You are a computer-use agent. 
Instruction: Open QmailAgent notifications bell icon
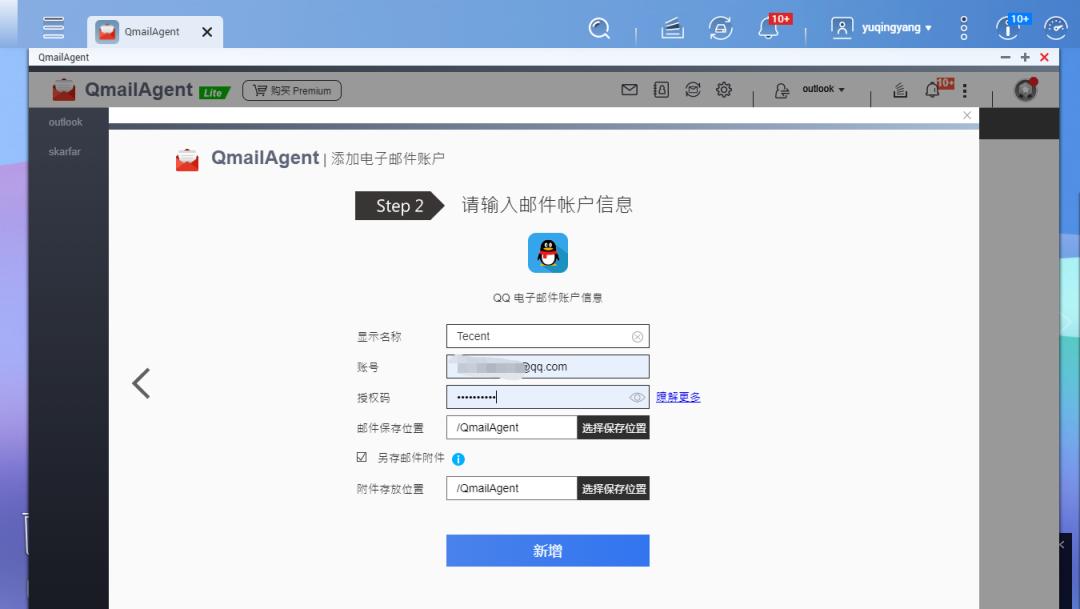(930, 90)
